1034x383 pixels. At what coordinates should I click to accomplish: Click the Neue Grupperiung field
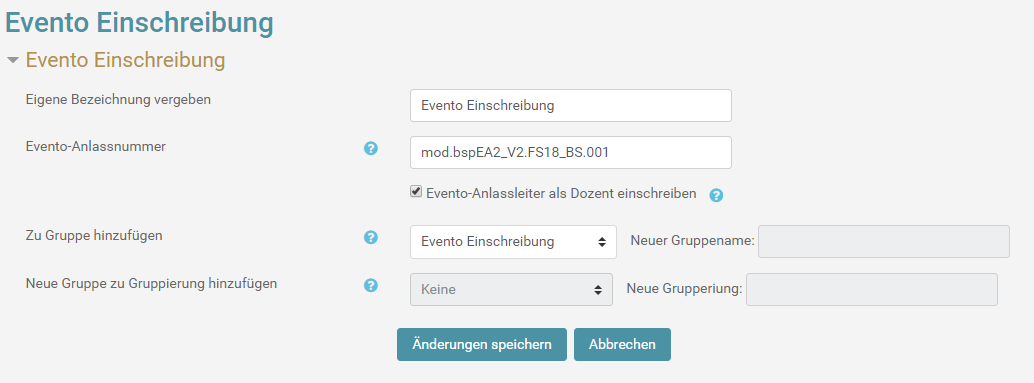click(871, 289)
